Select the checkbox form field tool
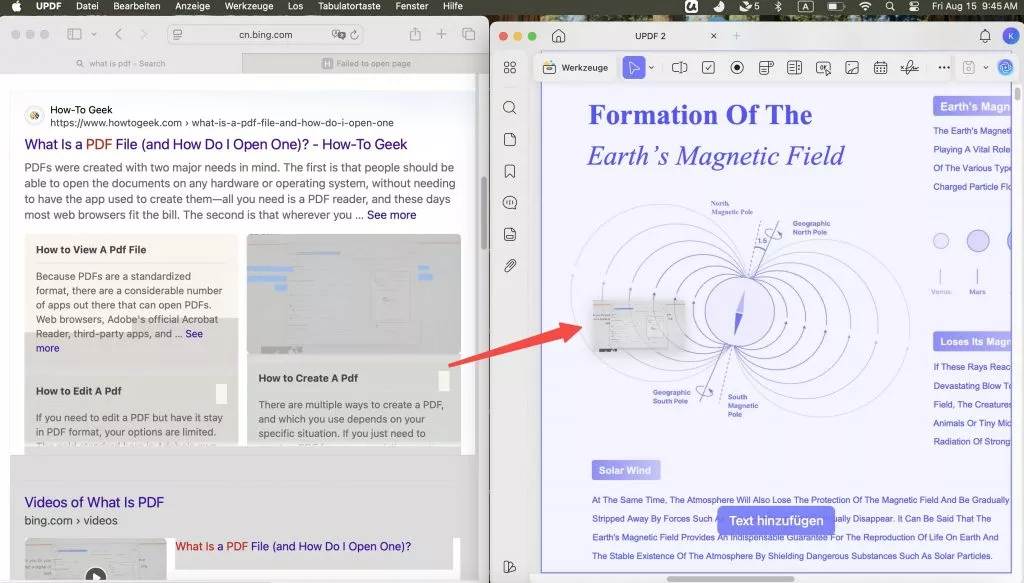Image resolution: width=1024 pixels, height=583 pixels. pyautogui.click(x=708, y=68)
